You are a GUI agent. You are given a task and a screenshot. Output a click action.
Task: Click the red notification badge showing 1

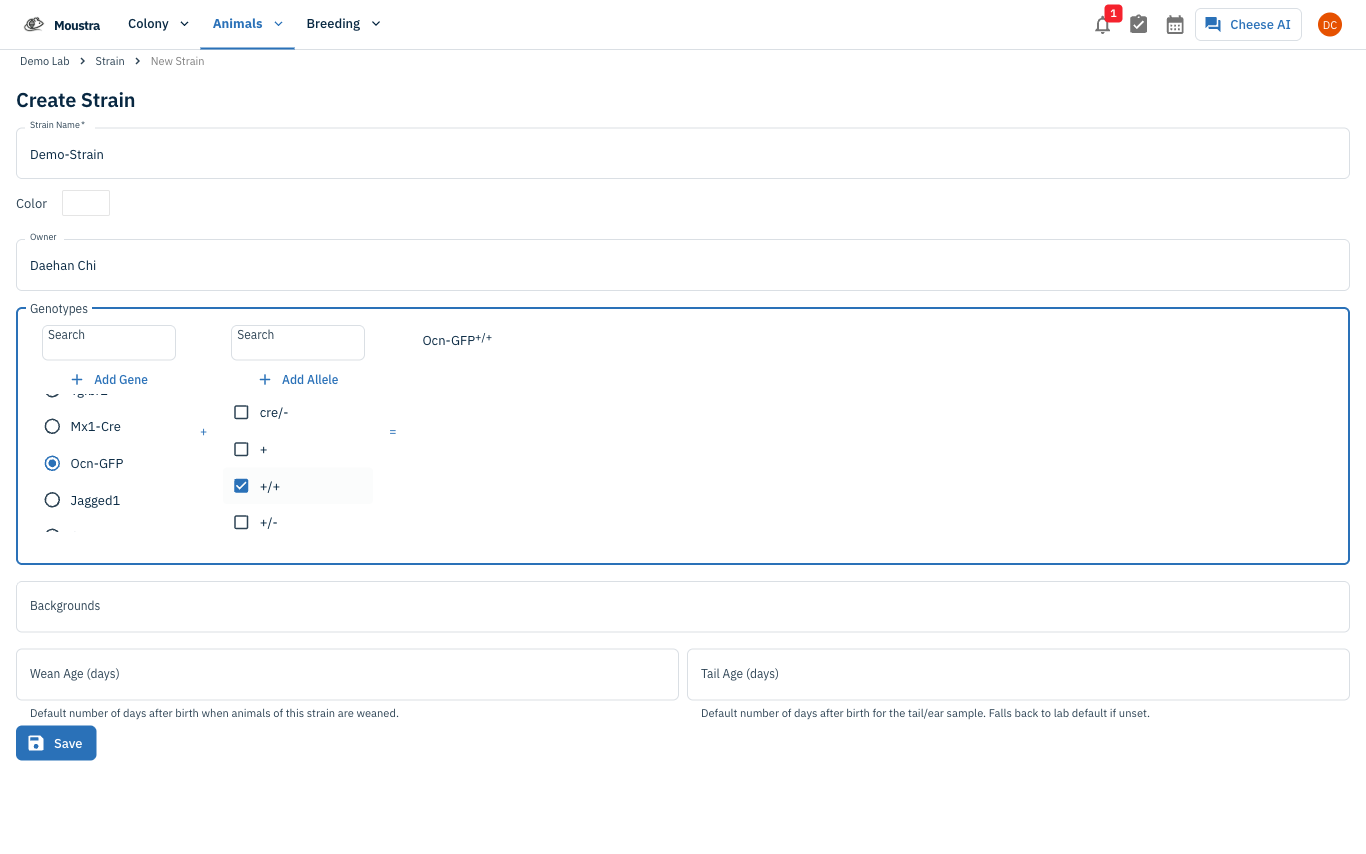[x=1113, y=13]
